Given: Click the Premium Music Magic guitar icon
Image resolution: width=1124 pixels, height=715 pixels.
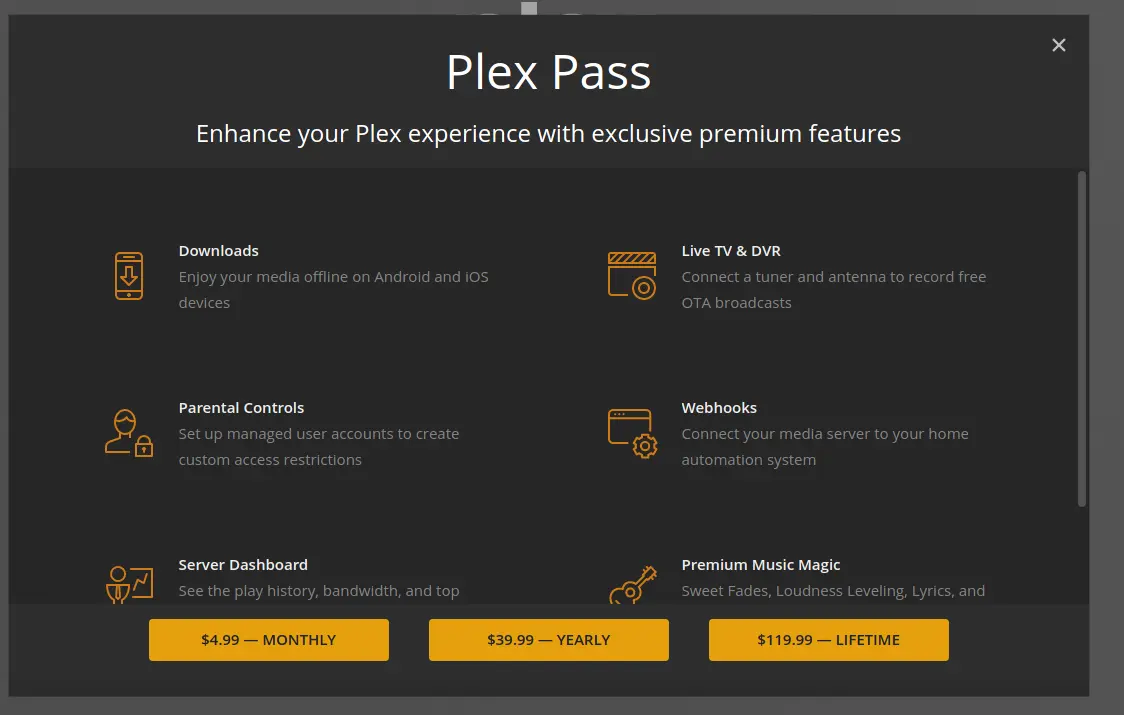Looking at the screenshot, I should 632,585.
